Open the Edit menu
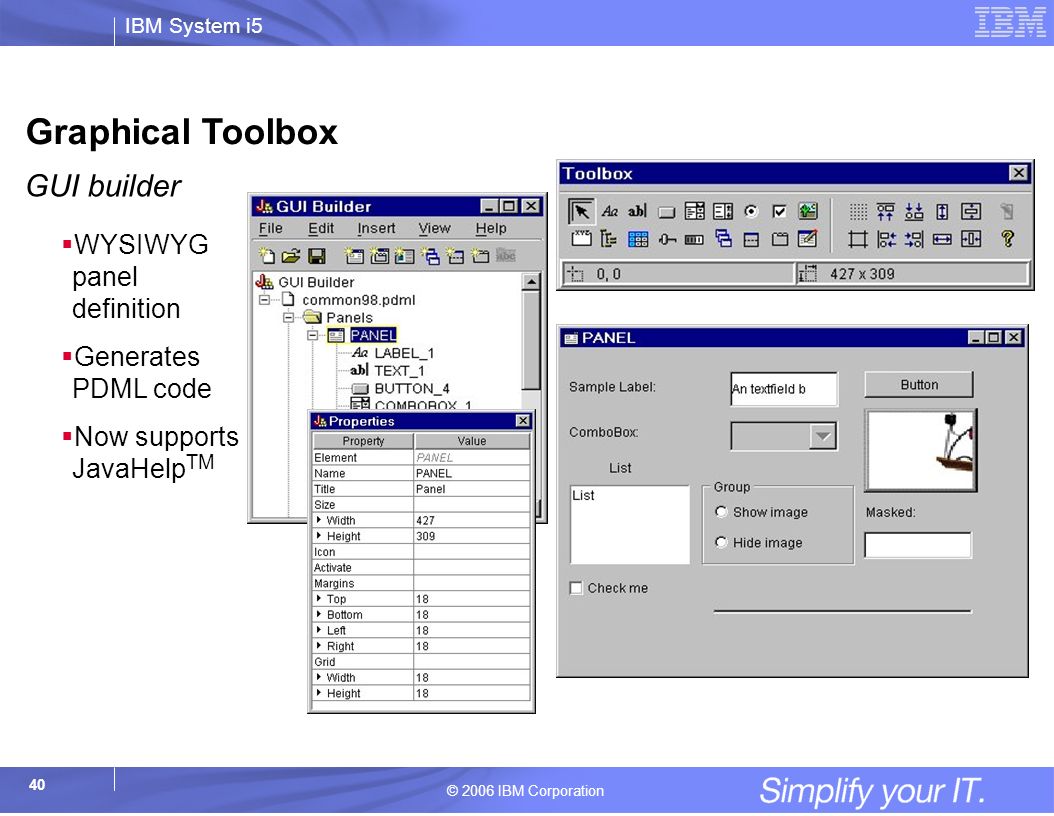 click(321, 229)
